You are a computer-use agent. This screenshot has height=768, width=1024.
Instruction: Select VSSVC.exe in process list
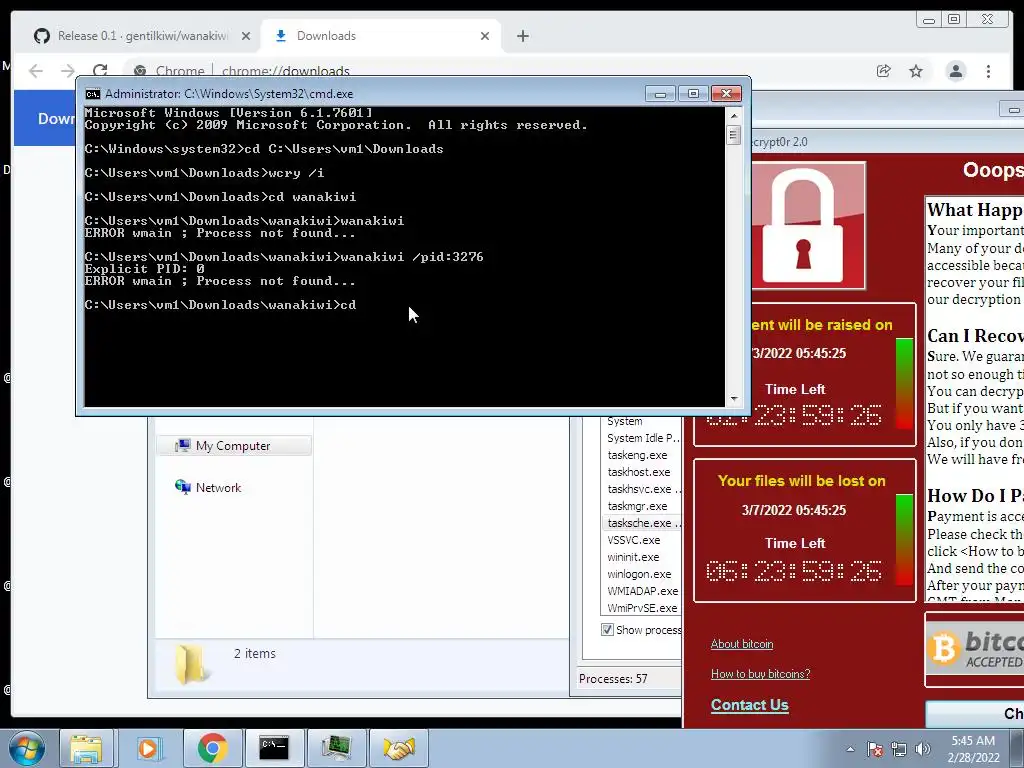coord(633,540)
